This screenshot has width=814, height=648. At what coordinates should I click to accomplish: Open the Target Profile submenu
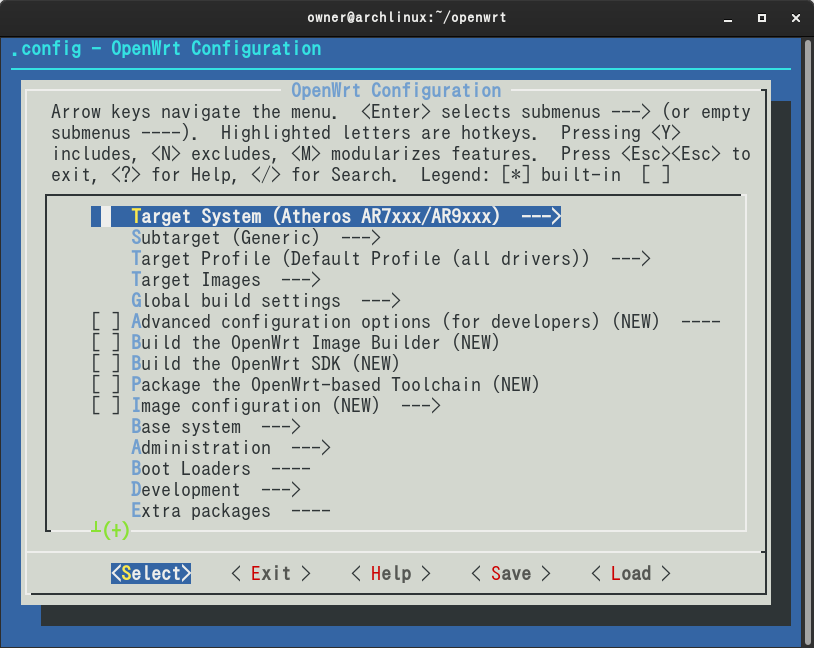(x=390, y=259)
